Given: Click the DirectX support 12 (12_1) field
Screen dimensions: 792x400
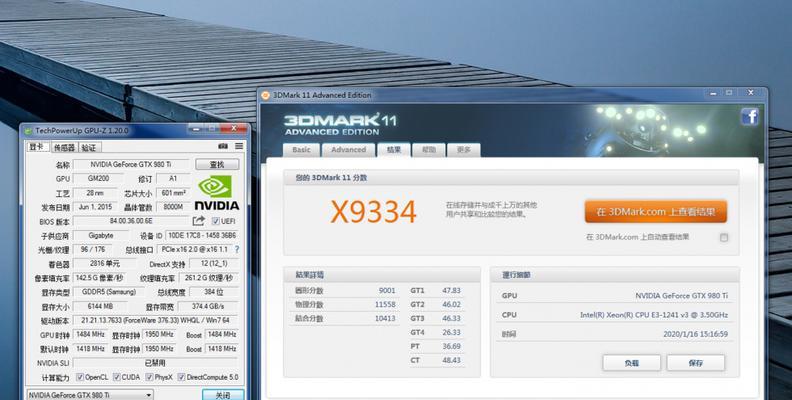Looking at the screenshot, I should 214,264.
